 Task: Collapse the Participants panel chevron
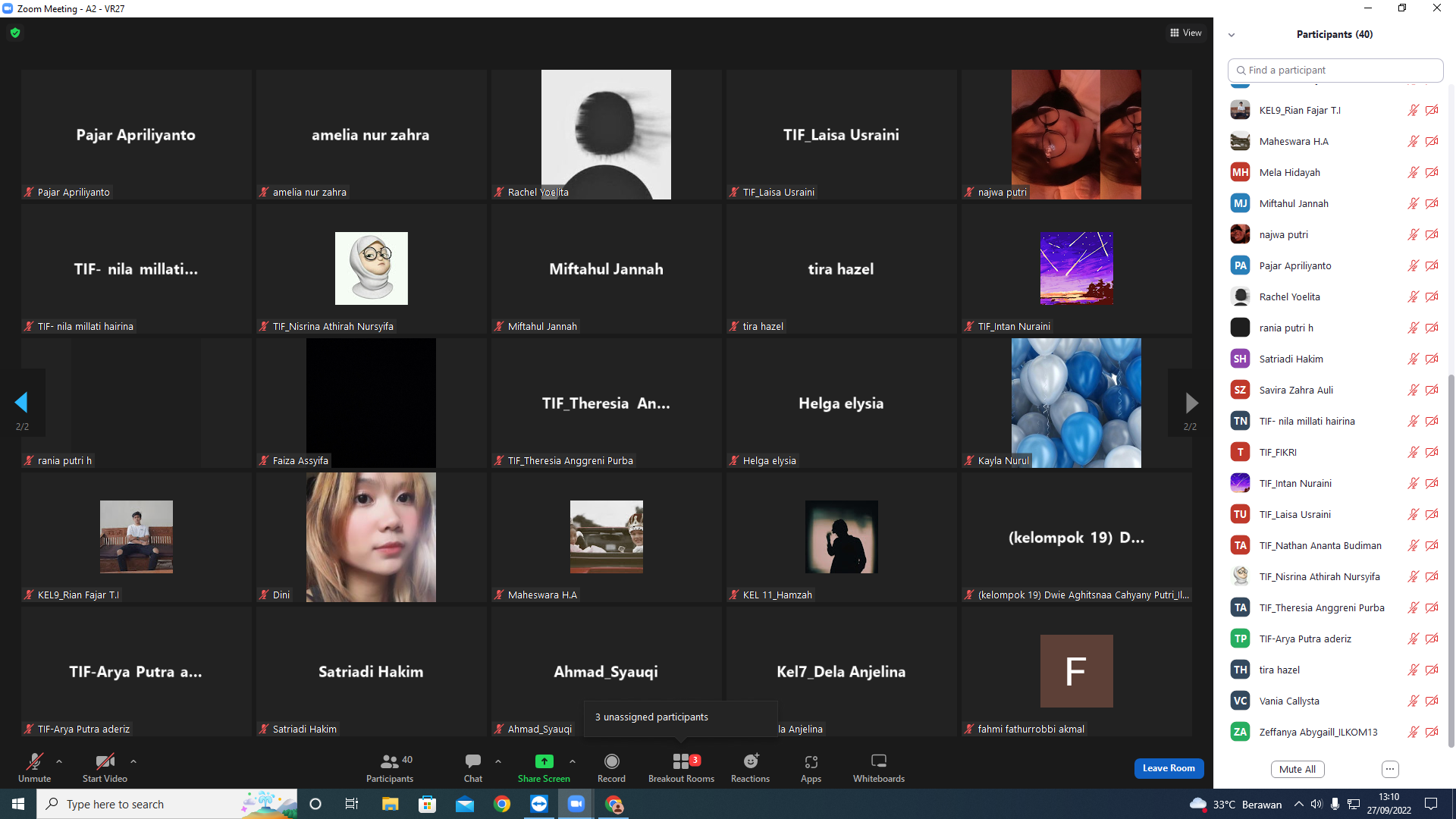tap(1232, 35)
